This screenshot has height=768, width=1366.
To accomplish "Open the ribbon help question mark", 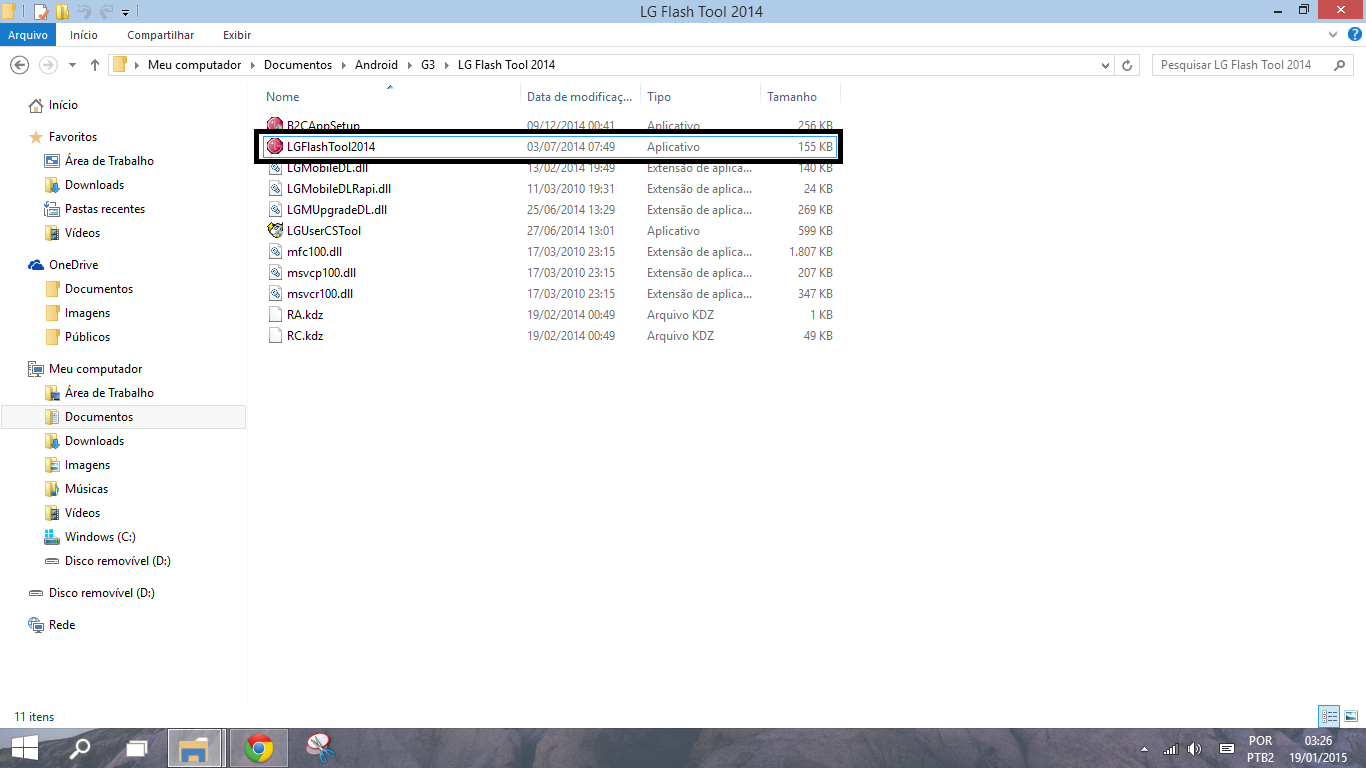I will (1354, 34).
